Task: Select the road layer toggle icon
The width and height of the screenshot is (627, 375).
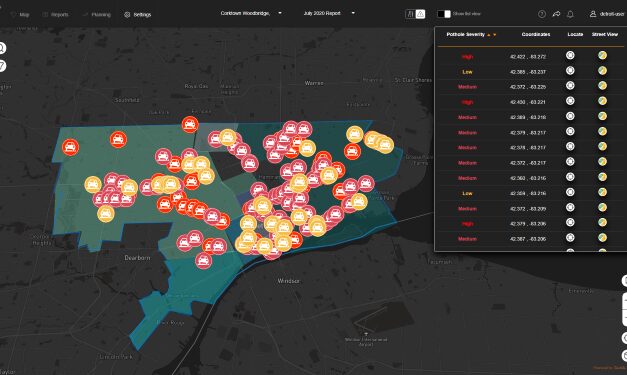Action: click(410, 14)
